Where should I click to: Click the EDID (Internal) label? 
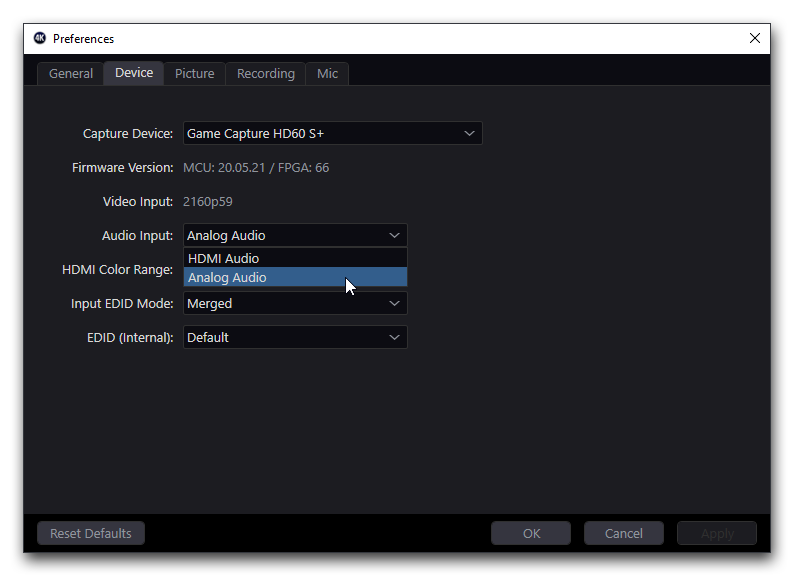(x=130, y=337)
